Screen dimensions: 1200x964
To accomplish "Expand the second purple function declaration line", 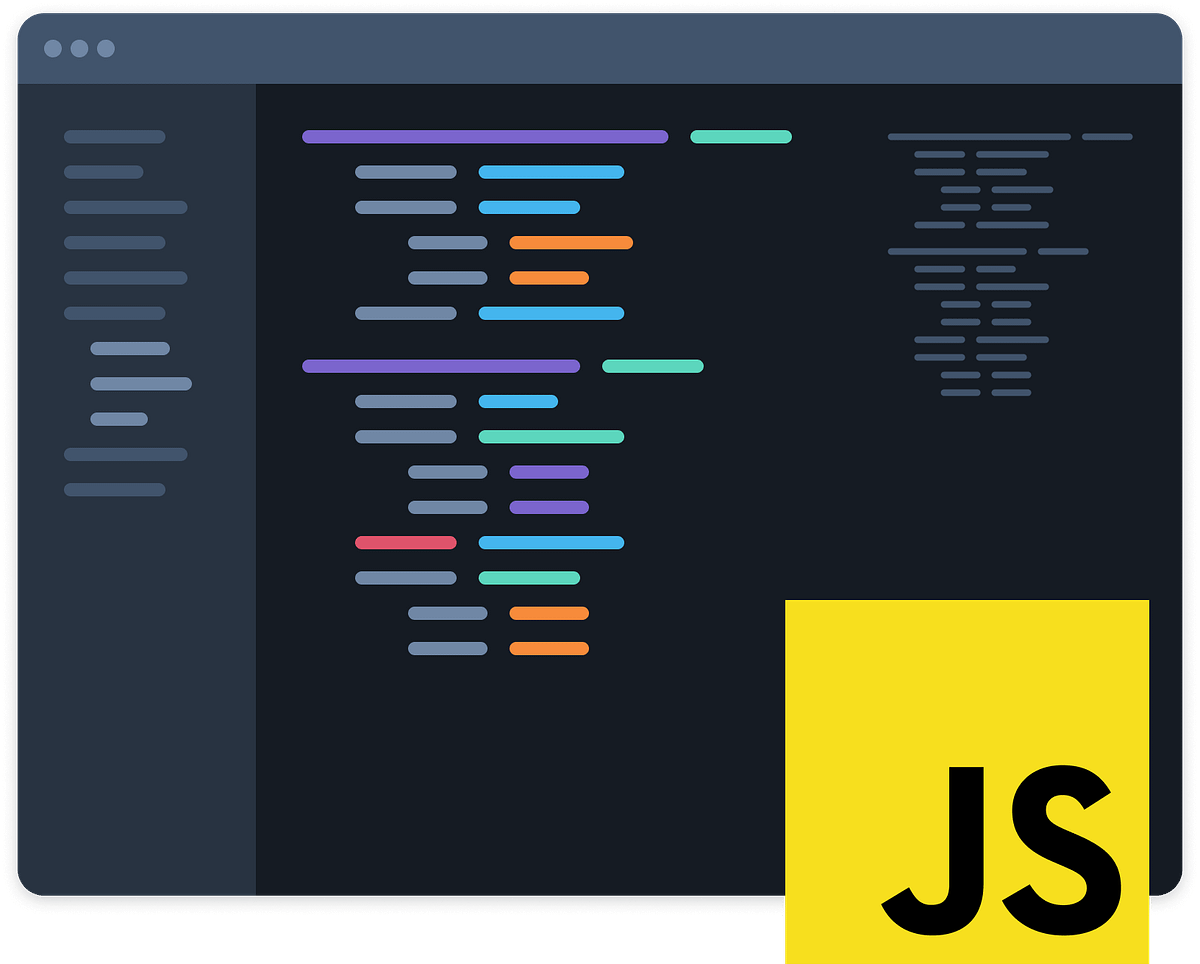I will pos(440,366).
